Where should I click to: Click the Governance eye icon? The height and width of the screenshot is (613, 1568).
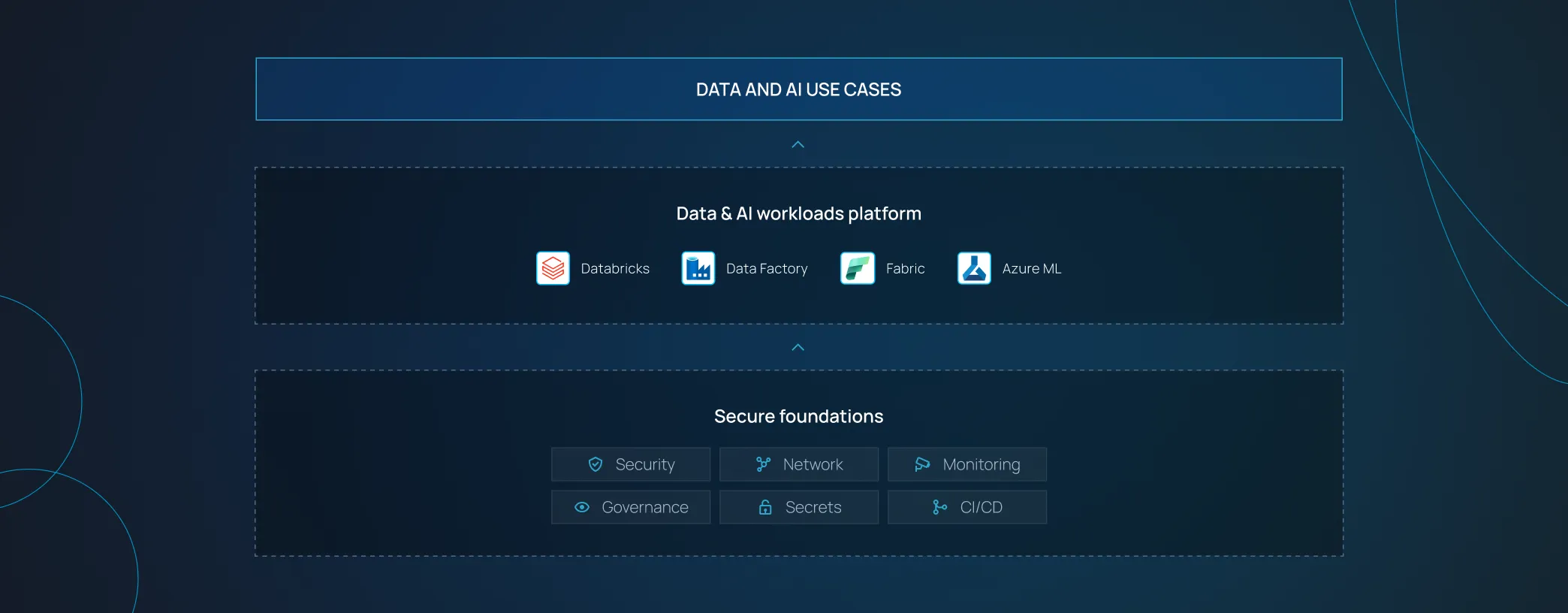pyautogui.click(x=582, y=507)
